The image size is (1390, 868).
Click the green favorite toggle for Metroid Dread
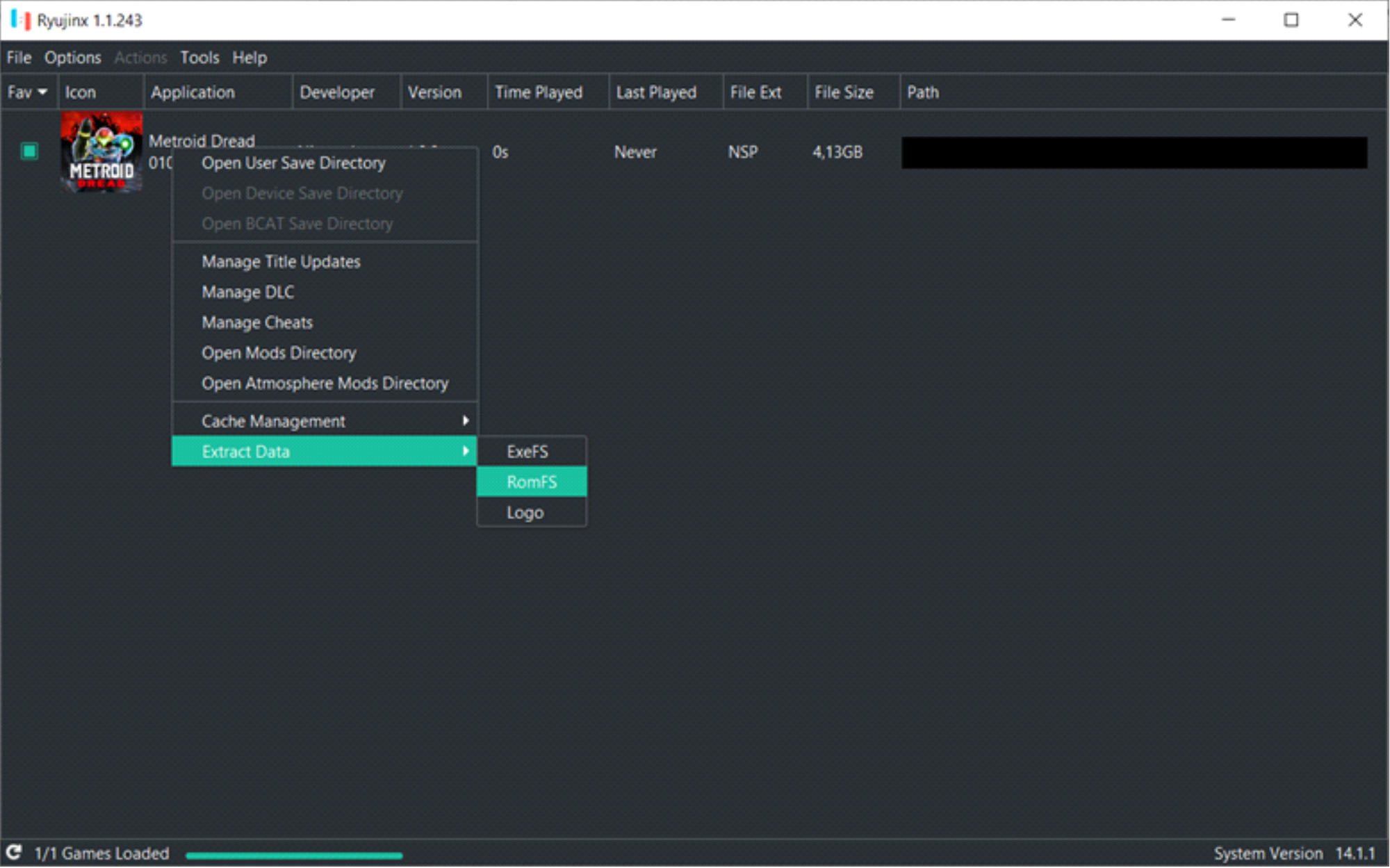tap(28, 151)
